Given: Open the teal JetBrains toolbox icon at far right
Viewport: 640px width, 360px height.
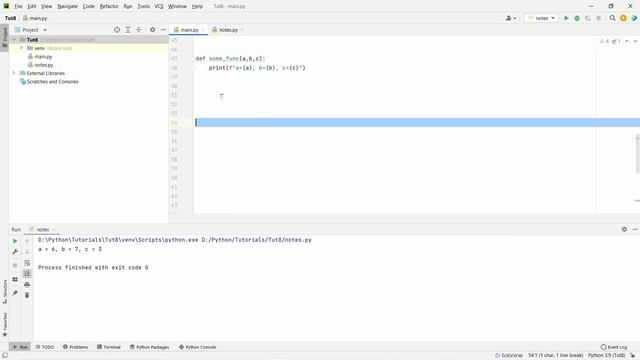Looking at the screenshot, I should tap(634, 18).
